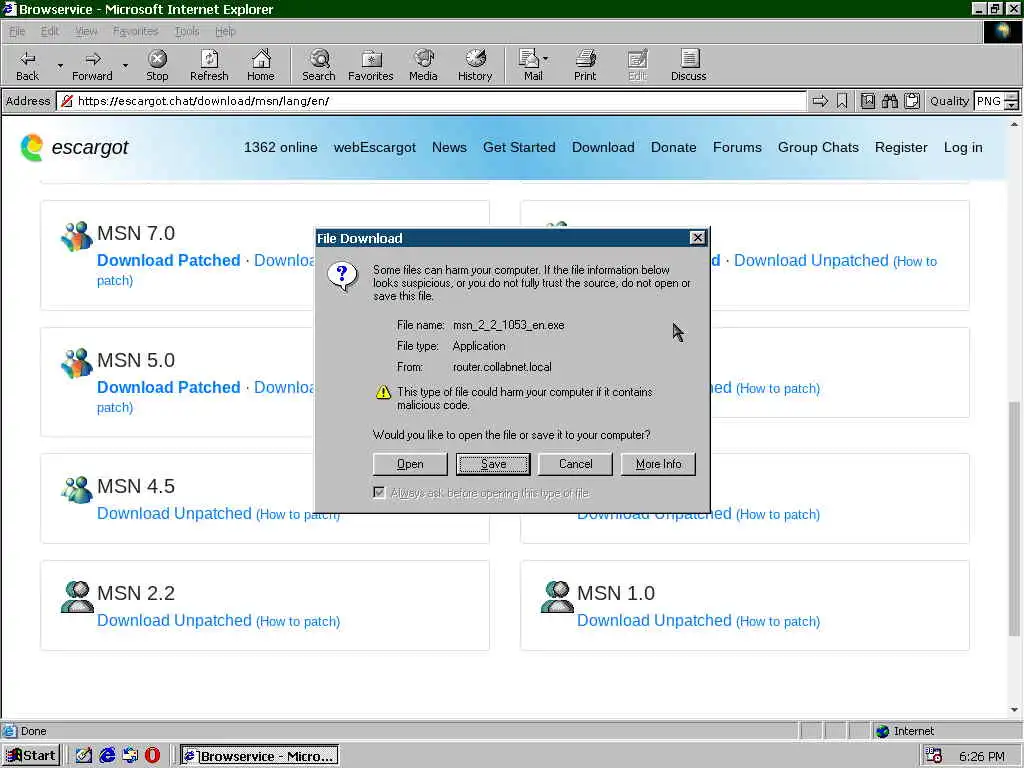Open the Favorites menu
This screenshot has width=1024, height=768.
coord(135,31)
